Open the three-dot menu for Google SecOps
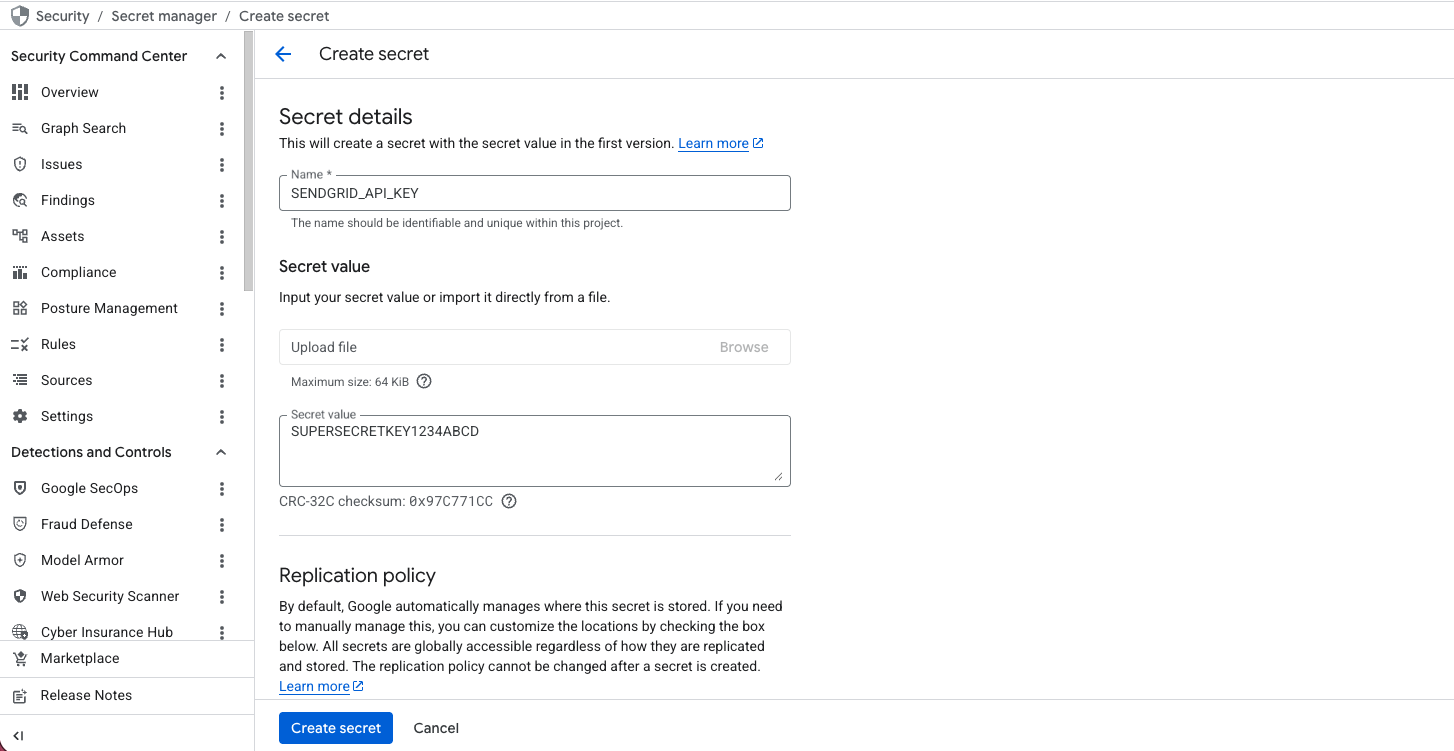Viewport: 1454px width, 751px height. point(222,489)
